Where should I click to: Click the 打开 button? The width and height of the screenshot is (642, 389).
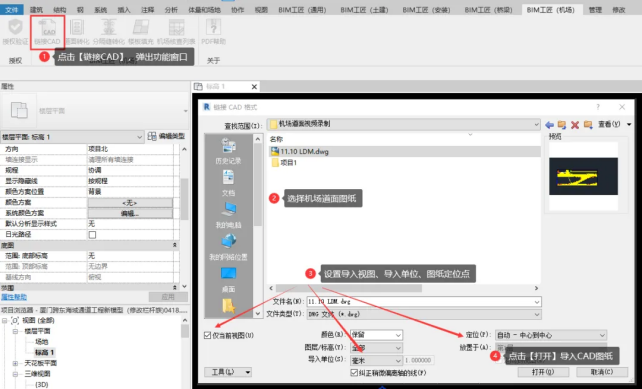coord(543,372)
